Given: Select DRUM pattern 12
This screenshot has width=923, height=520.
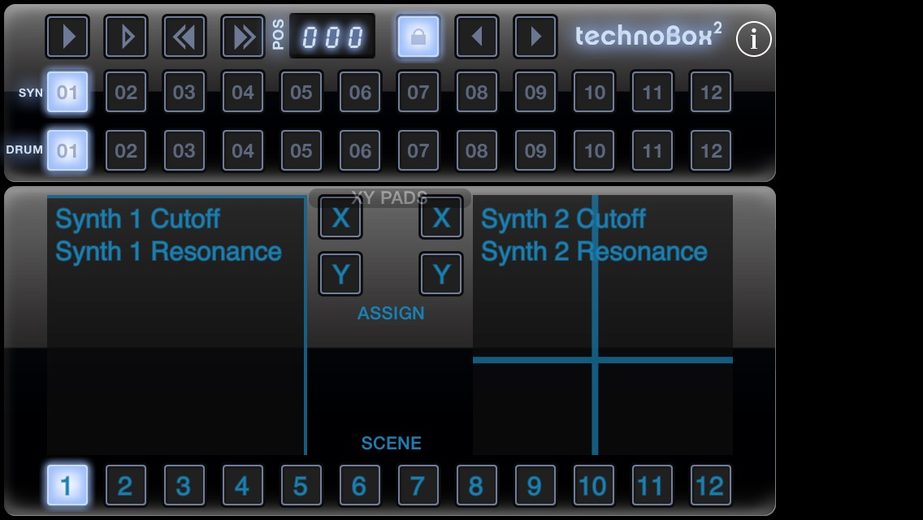Looking at the screenshot, I should click(x=711, y=151).
